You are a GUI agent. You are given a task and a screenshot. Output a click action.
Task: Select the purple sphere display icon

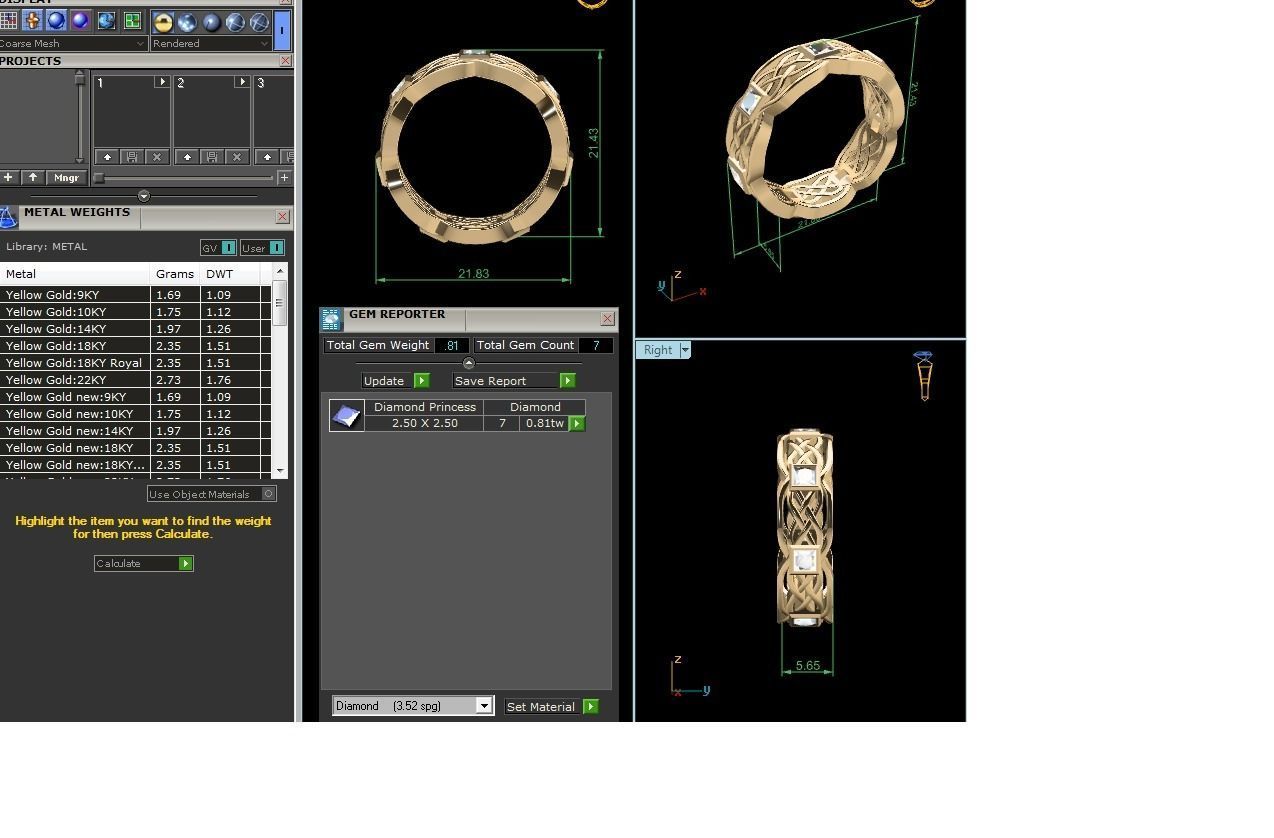pyautogui.click(x=80, y=20)
